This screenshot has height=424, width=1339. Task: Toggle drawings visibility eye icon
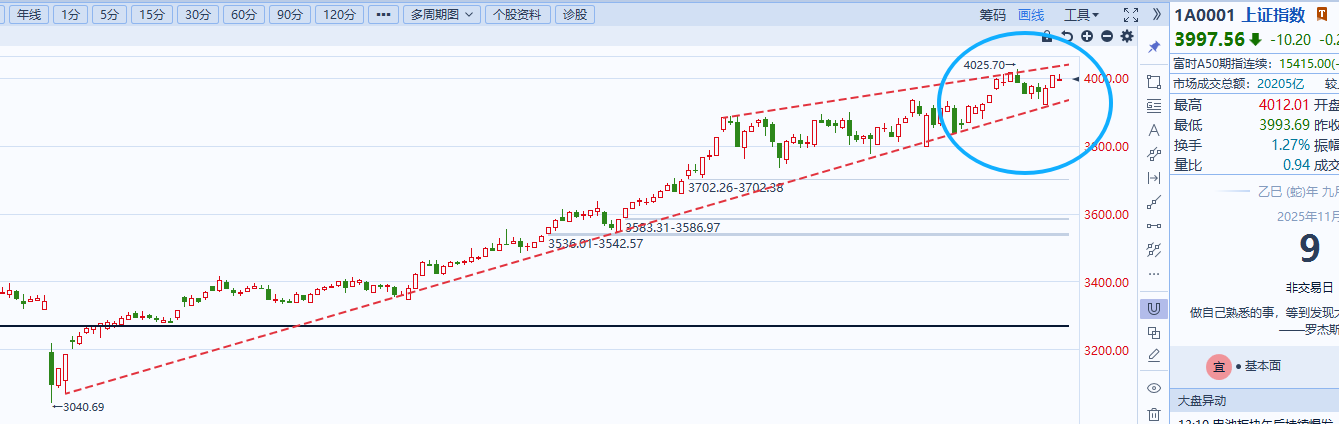pos(1154,388)
